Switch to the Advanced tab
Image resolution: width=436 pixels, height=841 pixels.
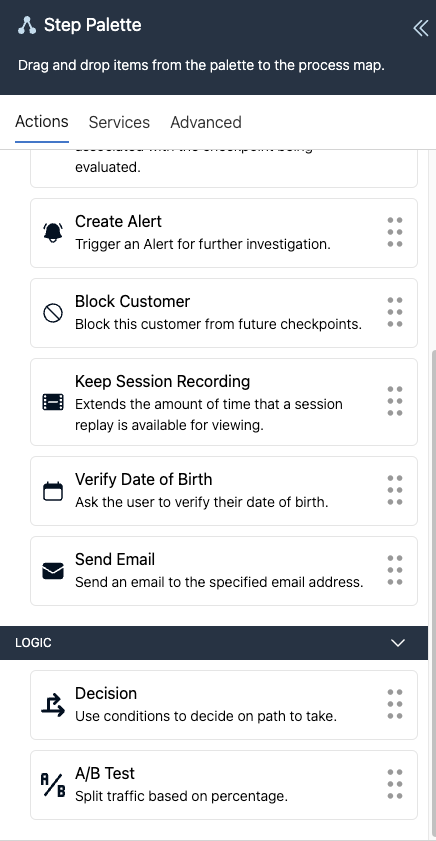tap(206, 122)
